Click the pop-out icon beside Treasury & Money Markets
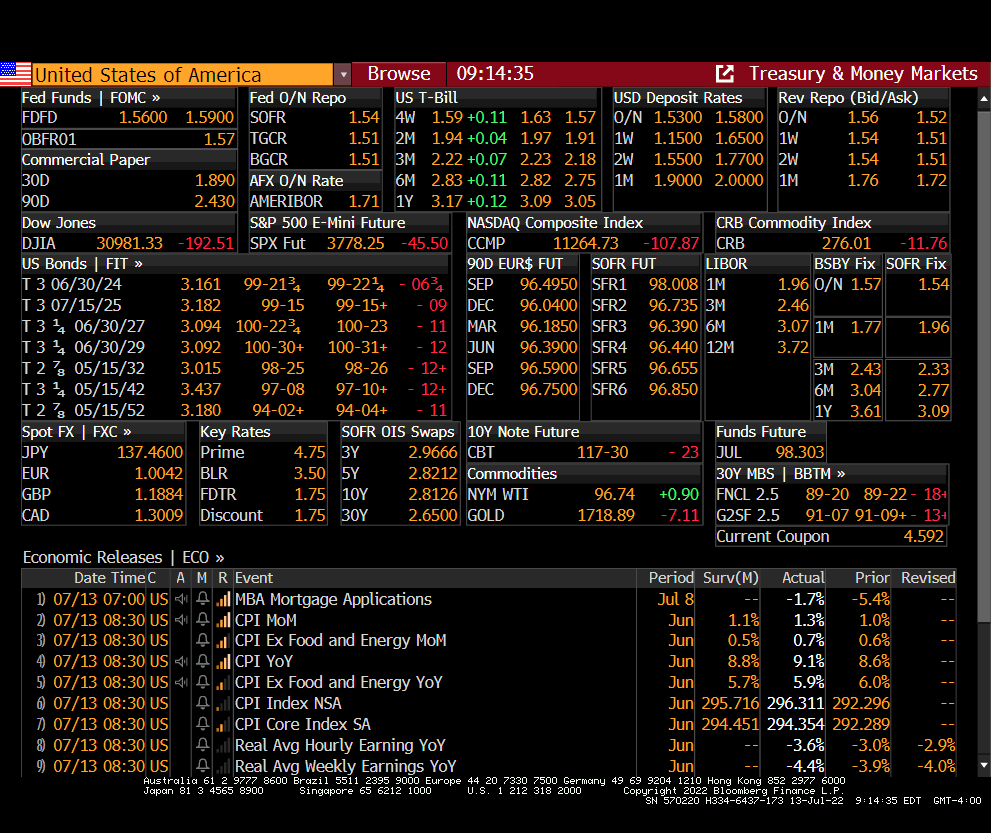This screenshot has height=833, width=991. pos(724,74)
